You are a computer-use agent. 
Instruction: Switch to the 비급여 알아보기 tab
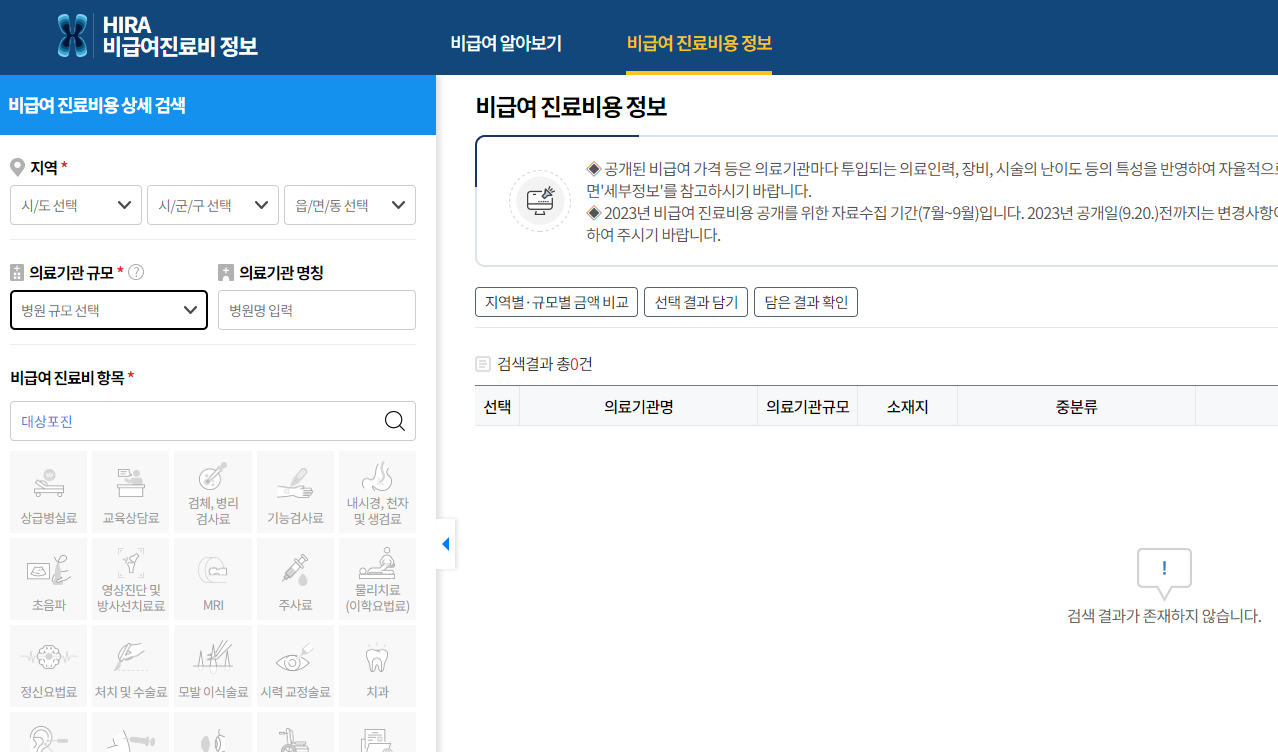[x=506, y=44]
